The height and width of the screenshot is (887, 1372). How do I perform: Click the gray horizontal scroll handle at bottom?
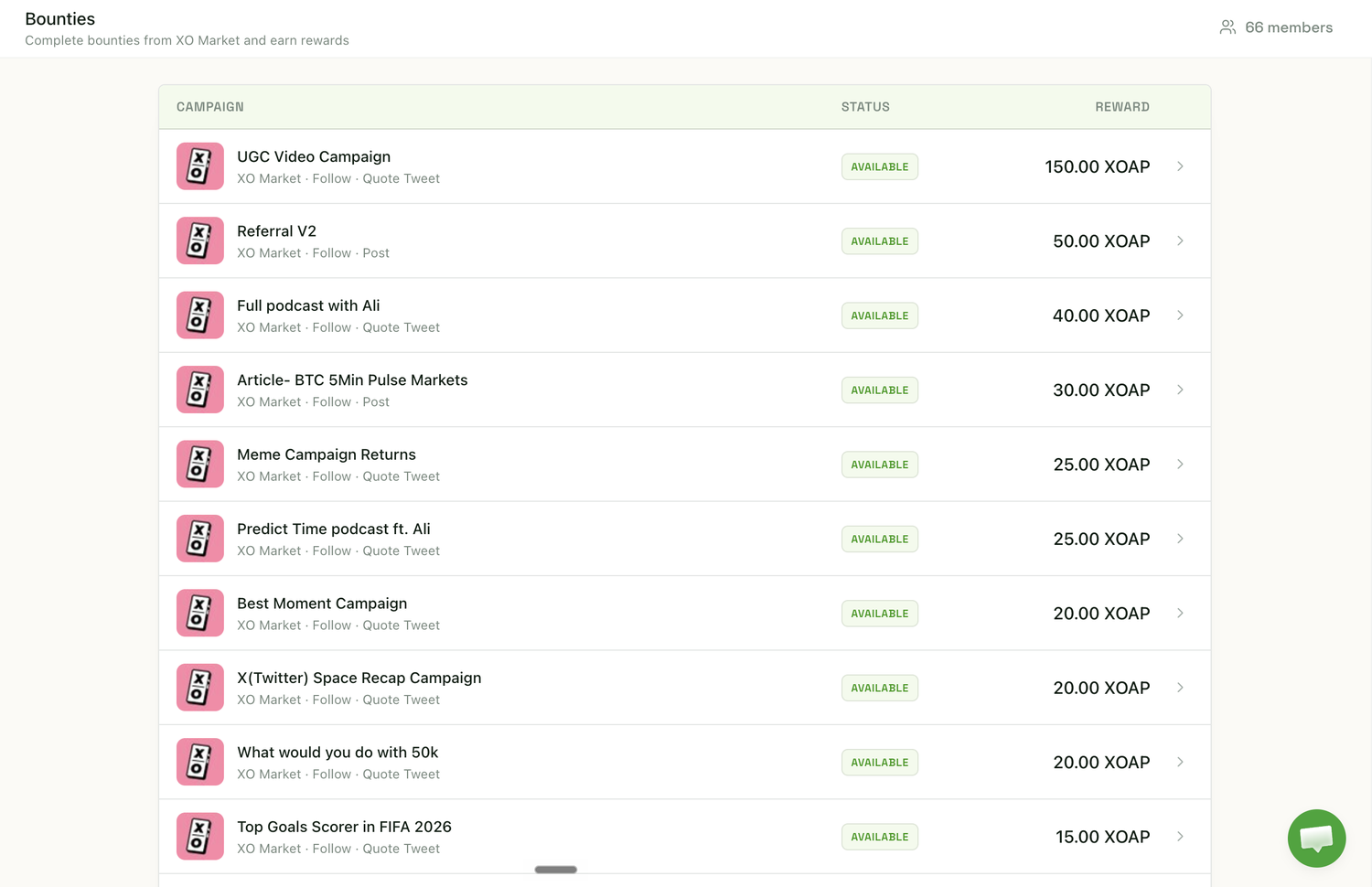(556, 870)
